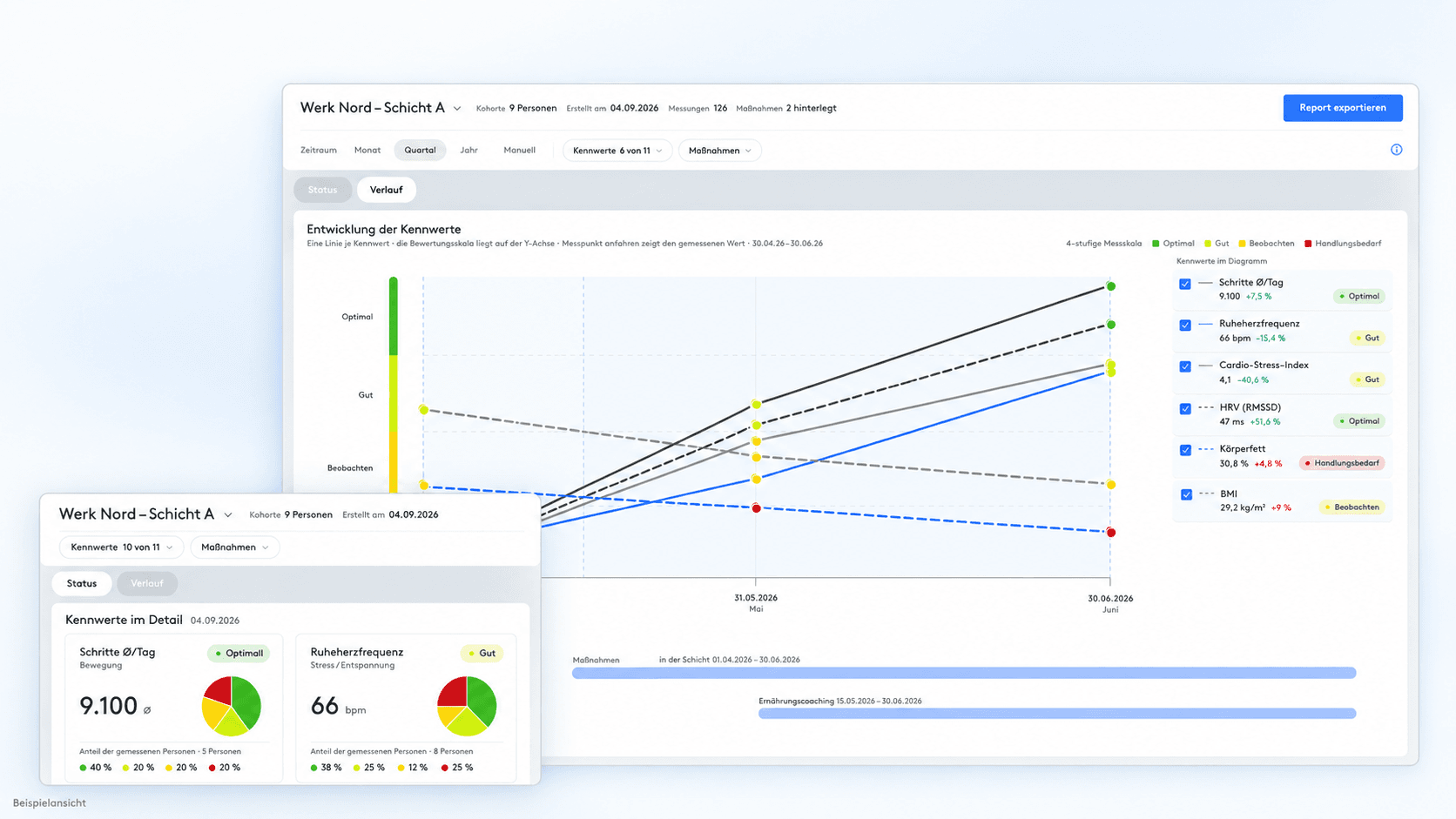Click the 9.100 value on the Schritte card
The height and width of the screenshot is (819, 1456).
(109, 706)
